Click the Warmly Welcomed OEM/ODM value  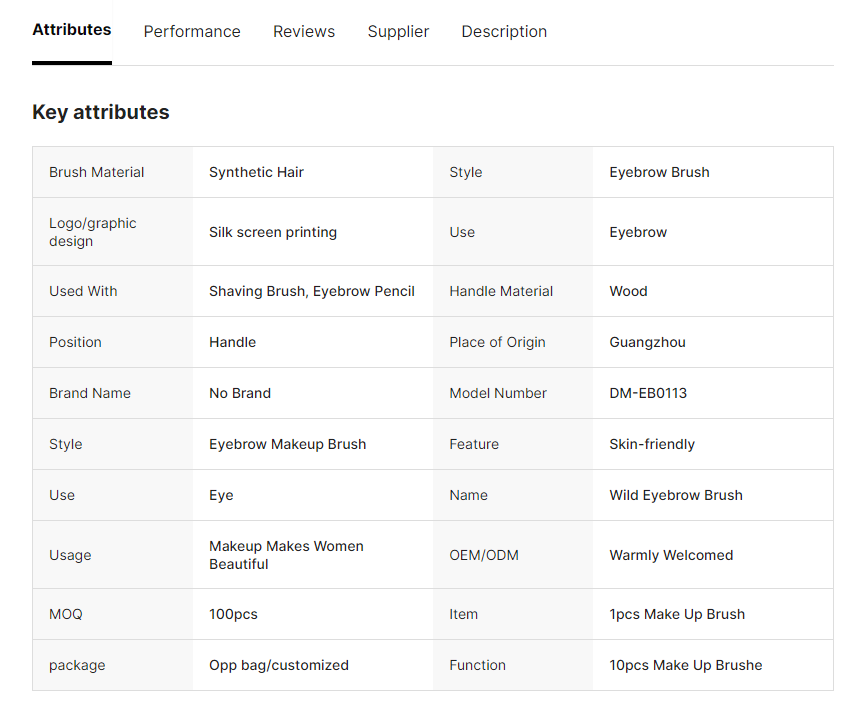[671, 555]
